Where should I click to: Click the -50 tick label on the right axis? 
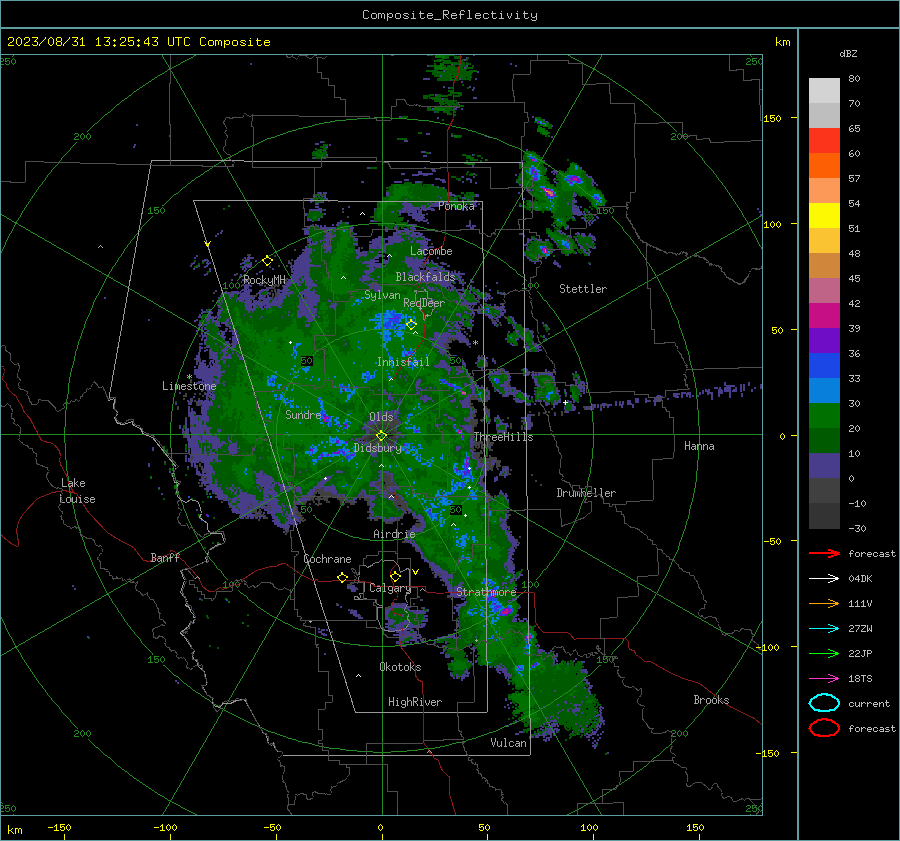(772, 541)
